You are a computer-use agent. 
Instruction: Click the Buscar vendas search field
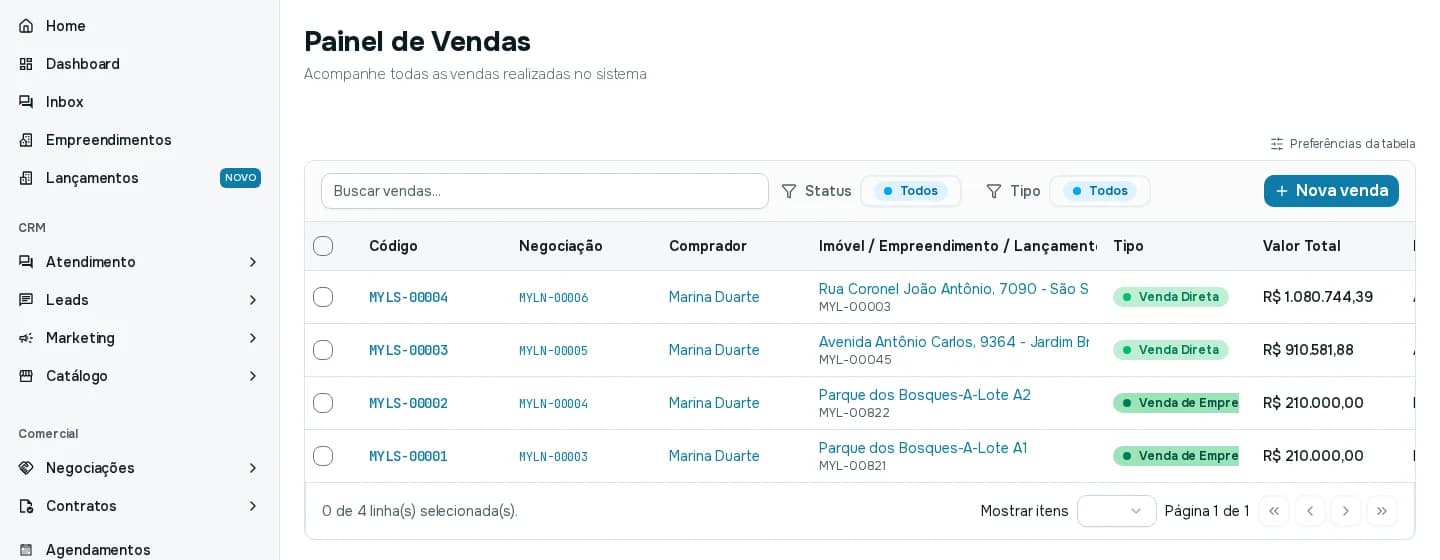[x=545, y=191]
